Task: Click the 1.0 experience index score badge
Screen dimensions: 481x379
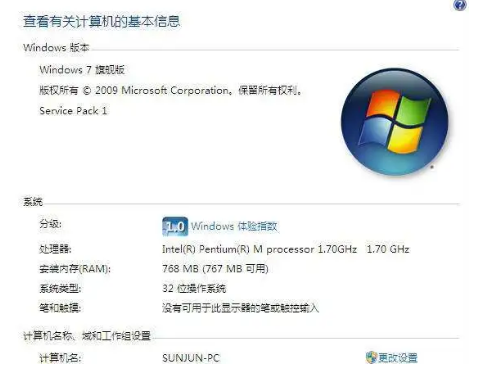Action: point(175,226)
